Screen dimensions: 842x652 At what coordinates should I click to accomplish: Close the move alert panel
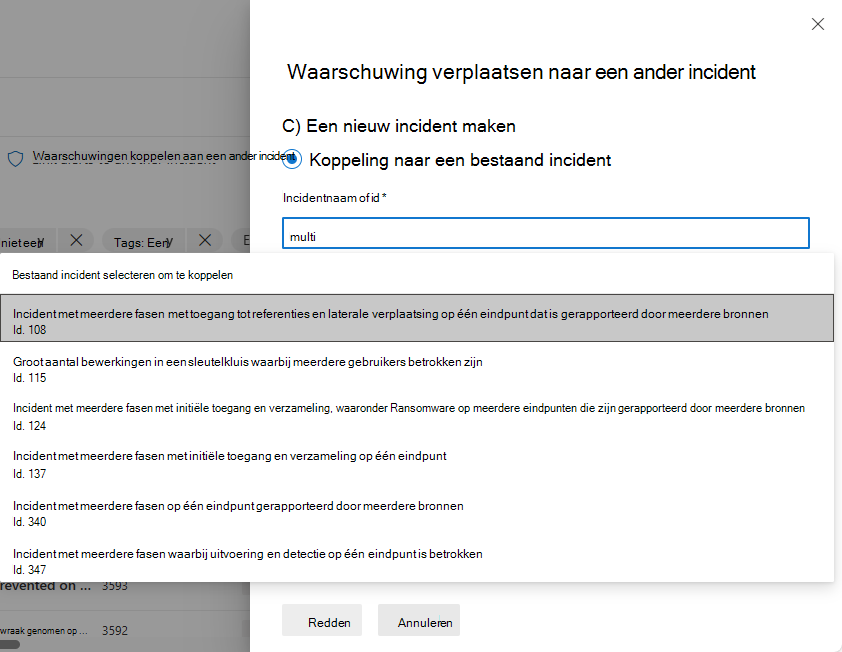tap(817, 24)
